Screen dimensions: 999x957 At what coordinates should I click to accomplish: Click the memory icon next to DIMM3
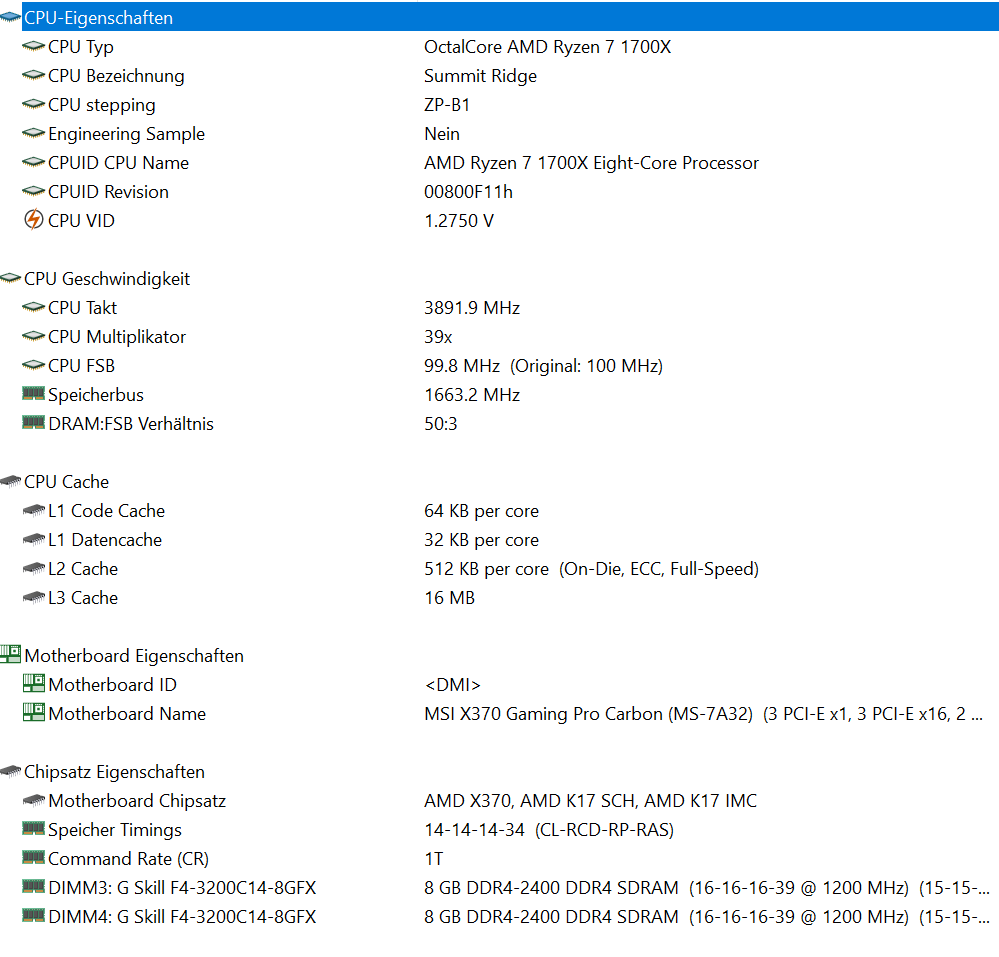click(33, 886)
